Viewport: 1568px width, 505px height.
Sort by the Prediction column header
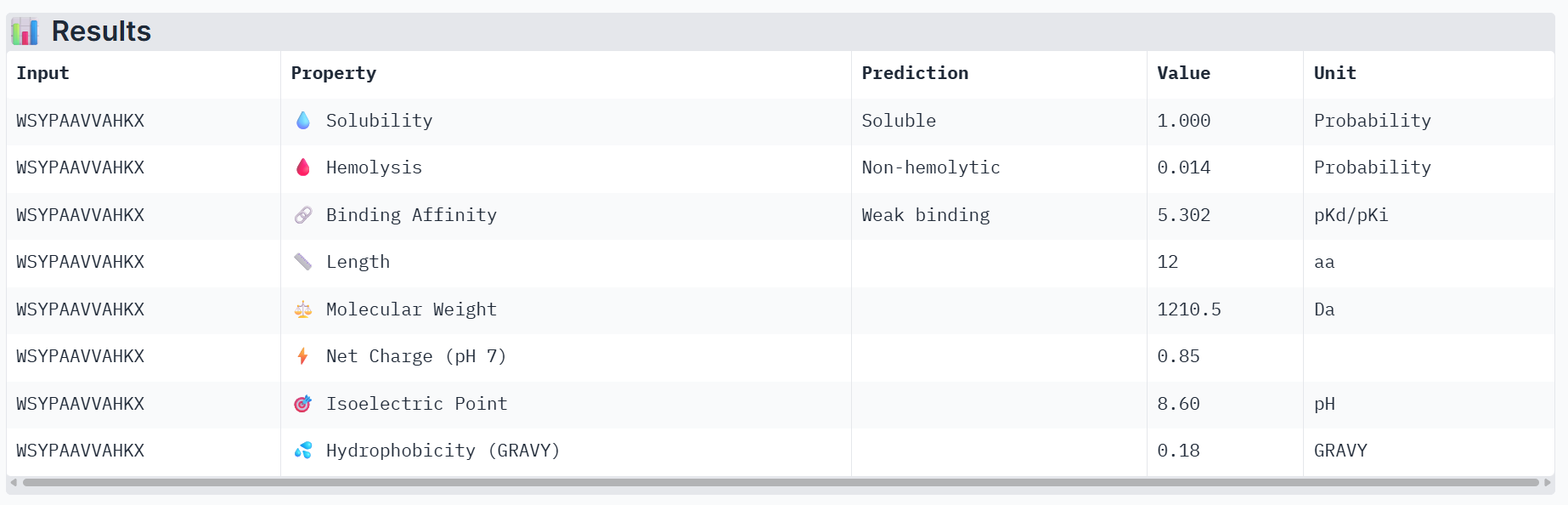point(915,73)
